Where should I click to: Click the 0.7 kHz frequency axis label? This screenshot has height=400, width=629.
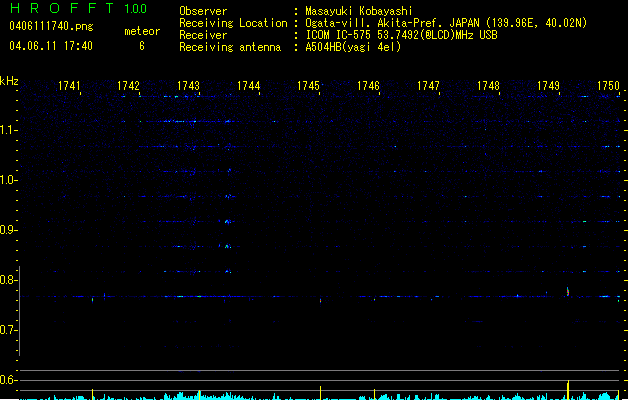(8, 330)
